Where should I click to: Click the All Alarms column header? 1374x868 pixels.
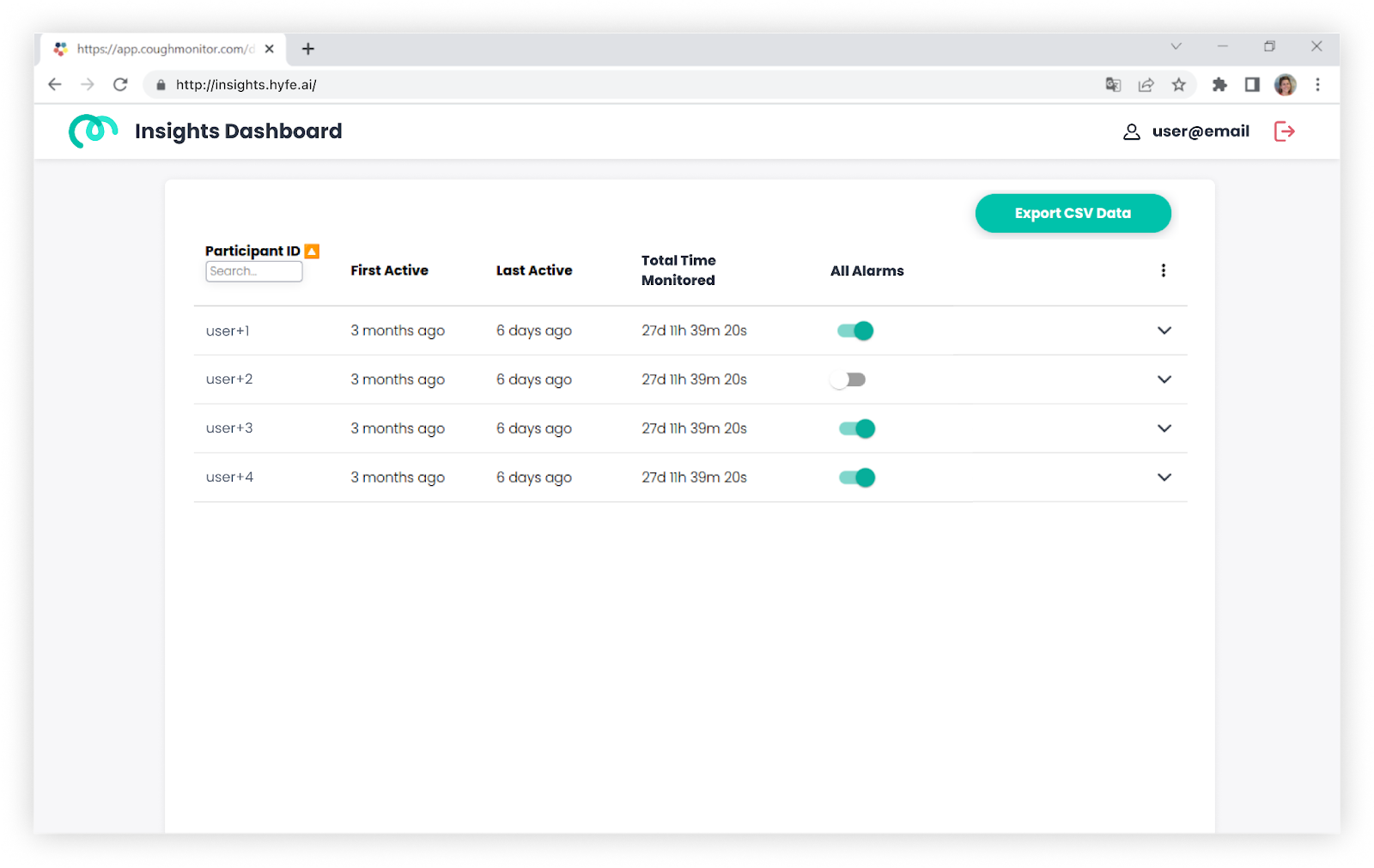(866, 270)
